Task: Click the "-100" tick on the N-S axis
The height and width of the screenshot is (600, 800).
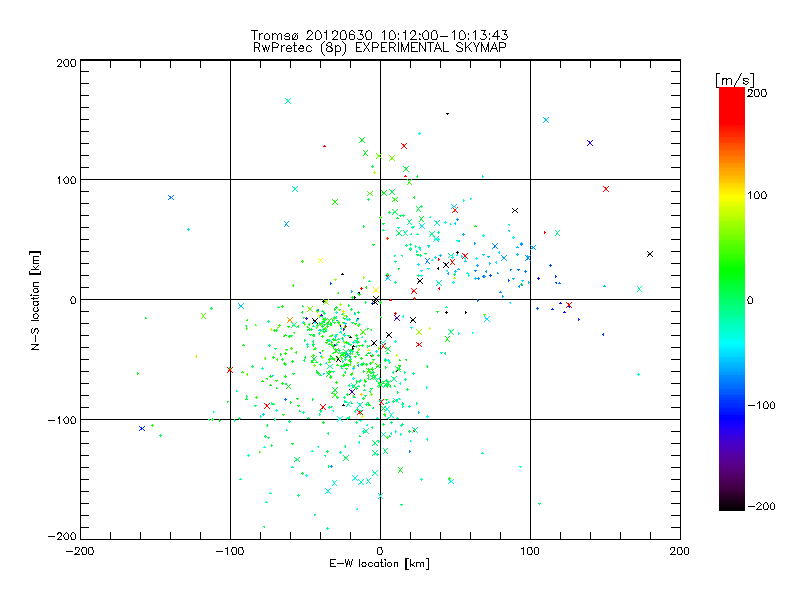Action: [x=62, y=420]
